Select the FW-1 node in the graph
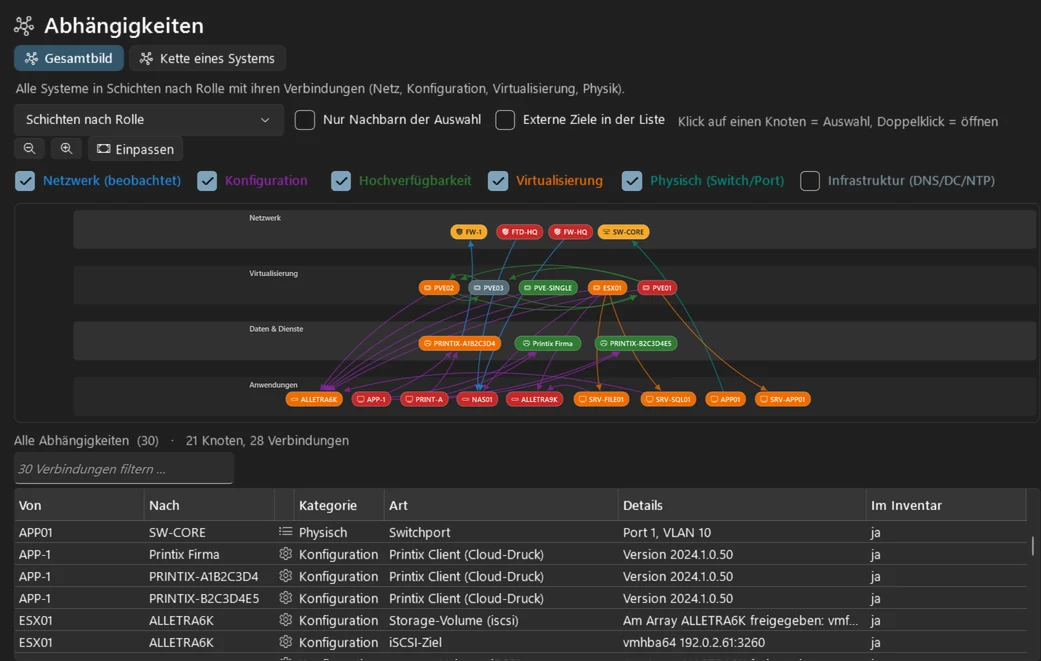The height and width of the screenshot is (661, 1041). tap(469, 232)
